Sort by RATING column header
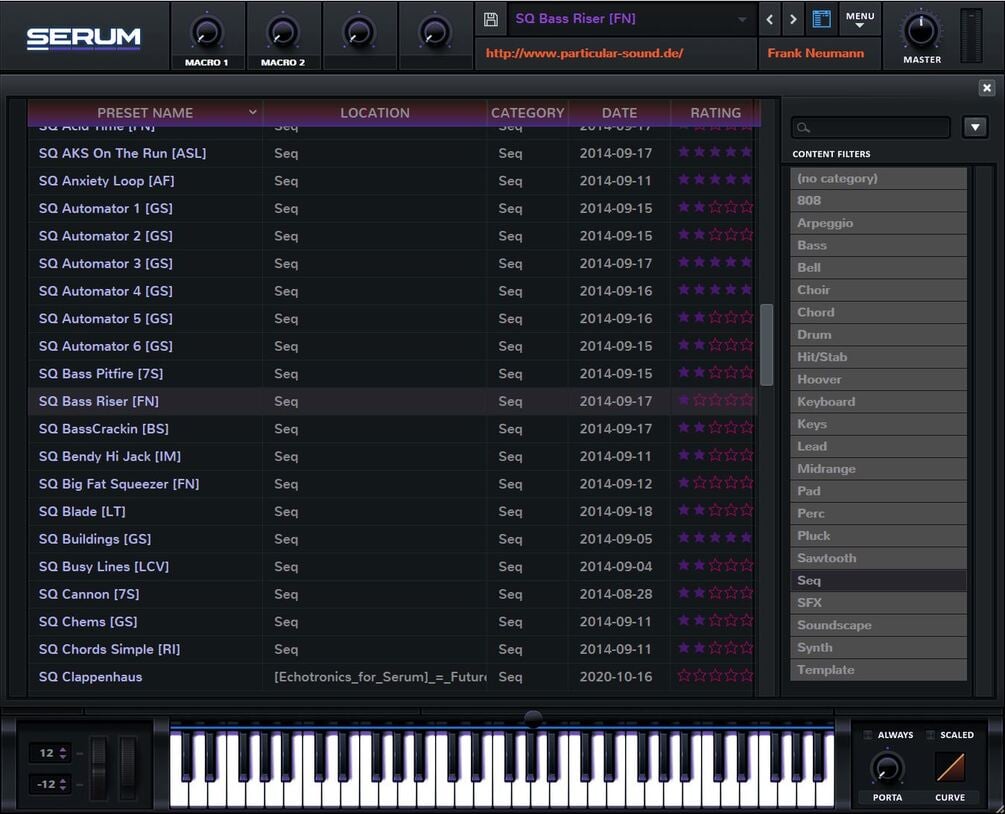1005x814 pixels. 715,113
